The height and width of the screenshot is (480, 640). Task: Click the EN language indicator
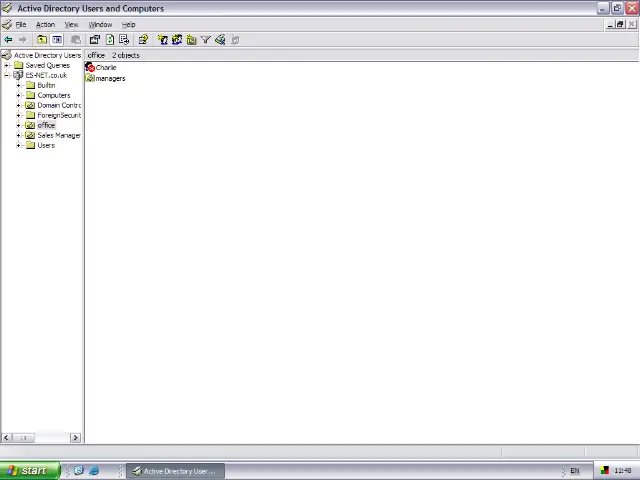pyautogui.click(x=575, y=471)
